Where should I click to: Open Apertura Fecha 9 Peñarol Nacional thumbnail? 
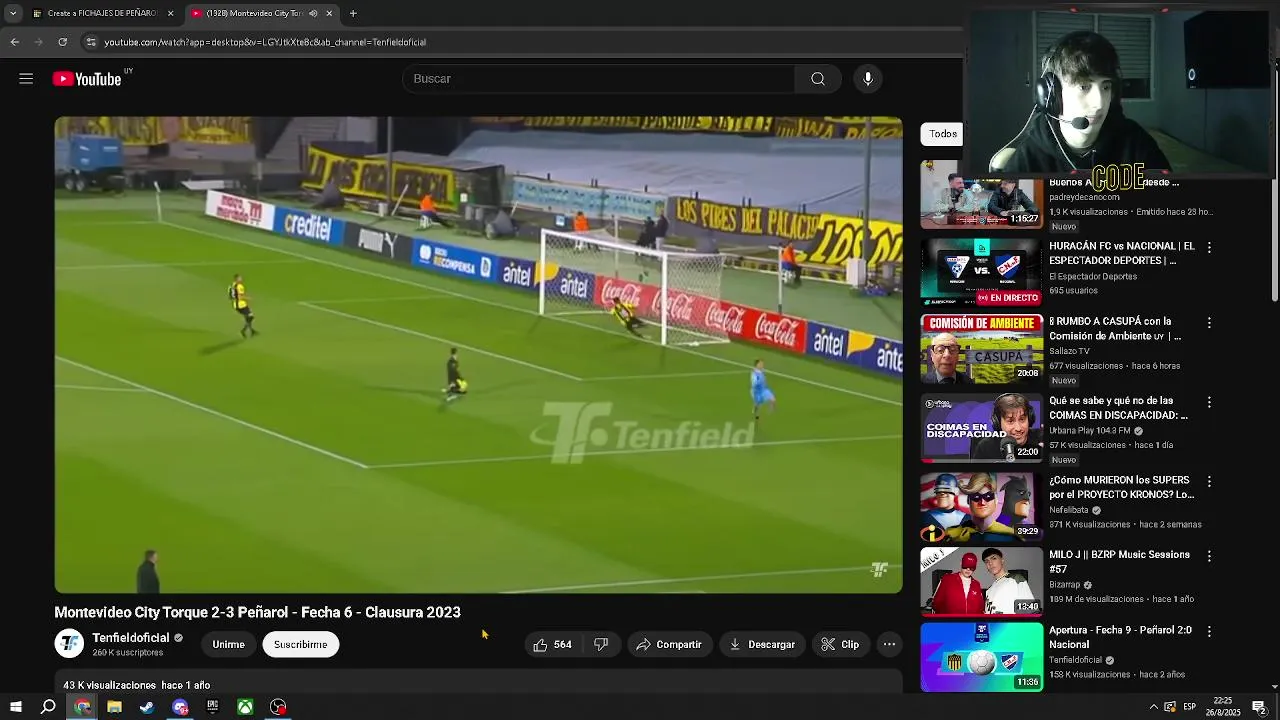pyautogui.click(x=981, y=657)
